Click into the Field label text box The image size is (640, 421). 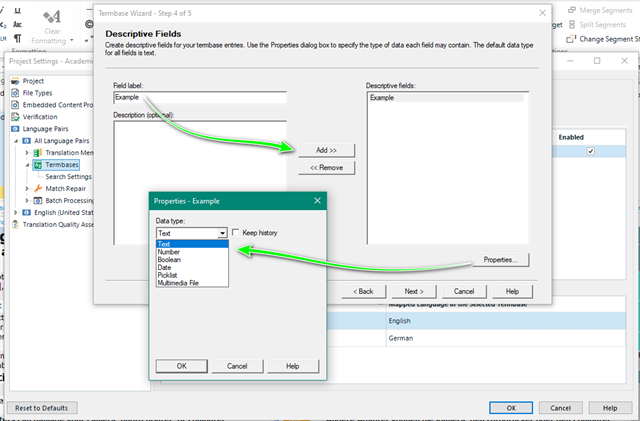(199, 98)
